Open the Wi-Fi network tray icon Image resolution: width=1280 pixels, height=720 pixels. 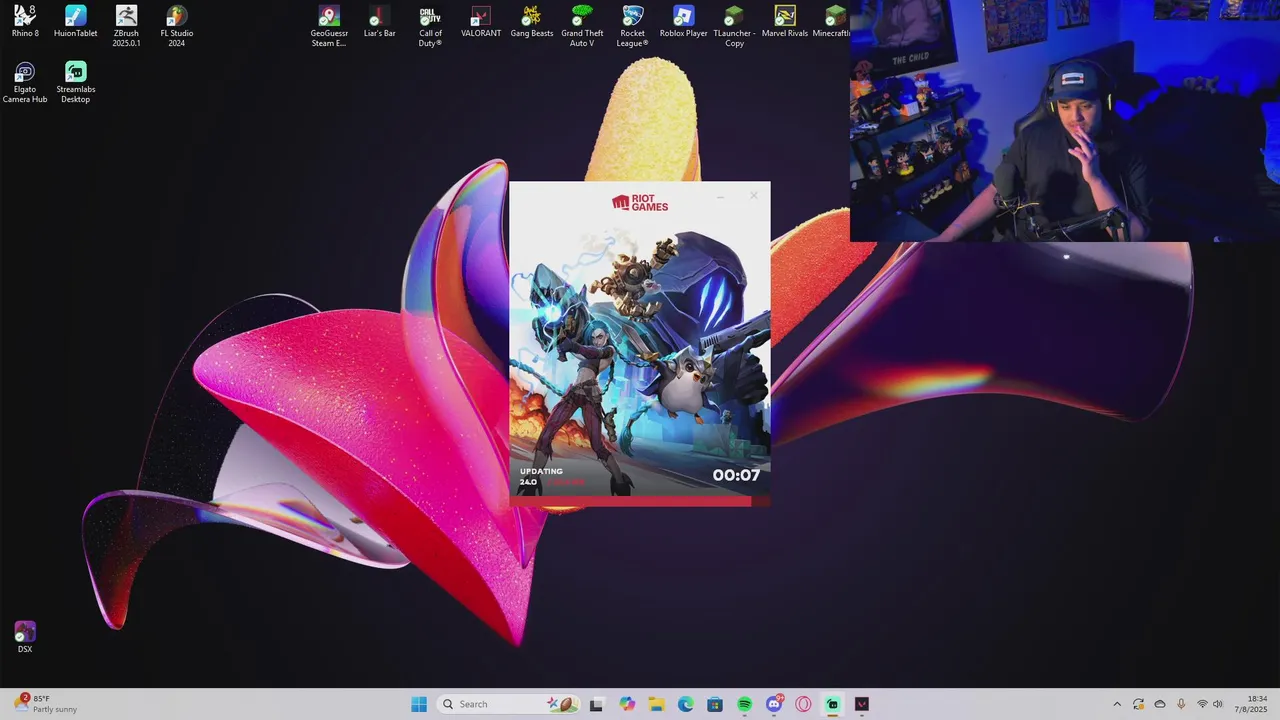1202,704
